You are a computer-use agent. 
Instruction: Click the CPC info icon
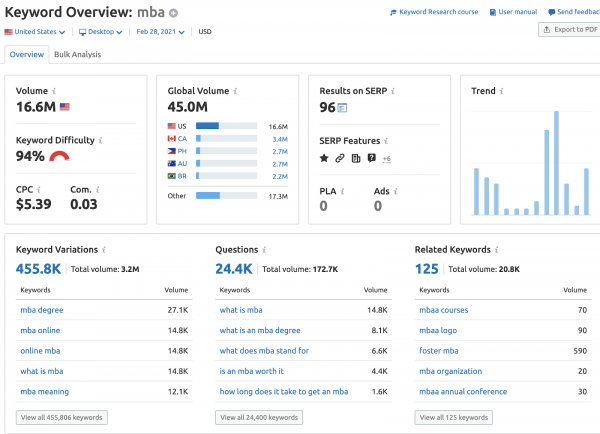pos(39,189)
